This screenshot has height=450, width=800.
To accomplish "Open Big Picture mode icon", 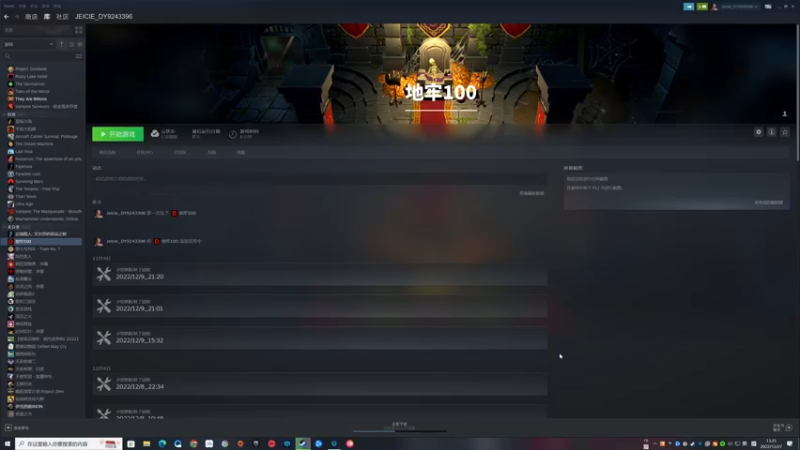I will [x=768, y=7].
